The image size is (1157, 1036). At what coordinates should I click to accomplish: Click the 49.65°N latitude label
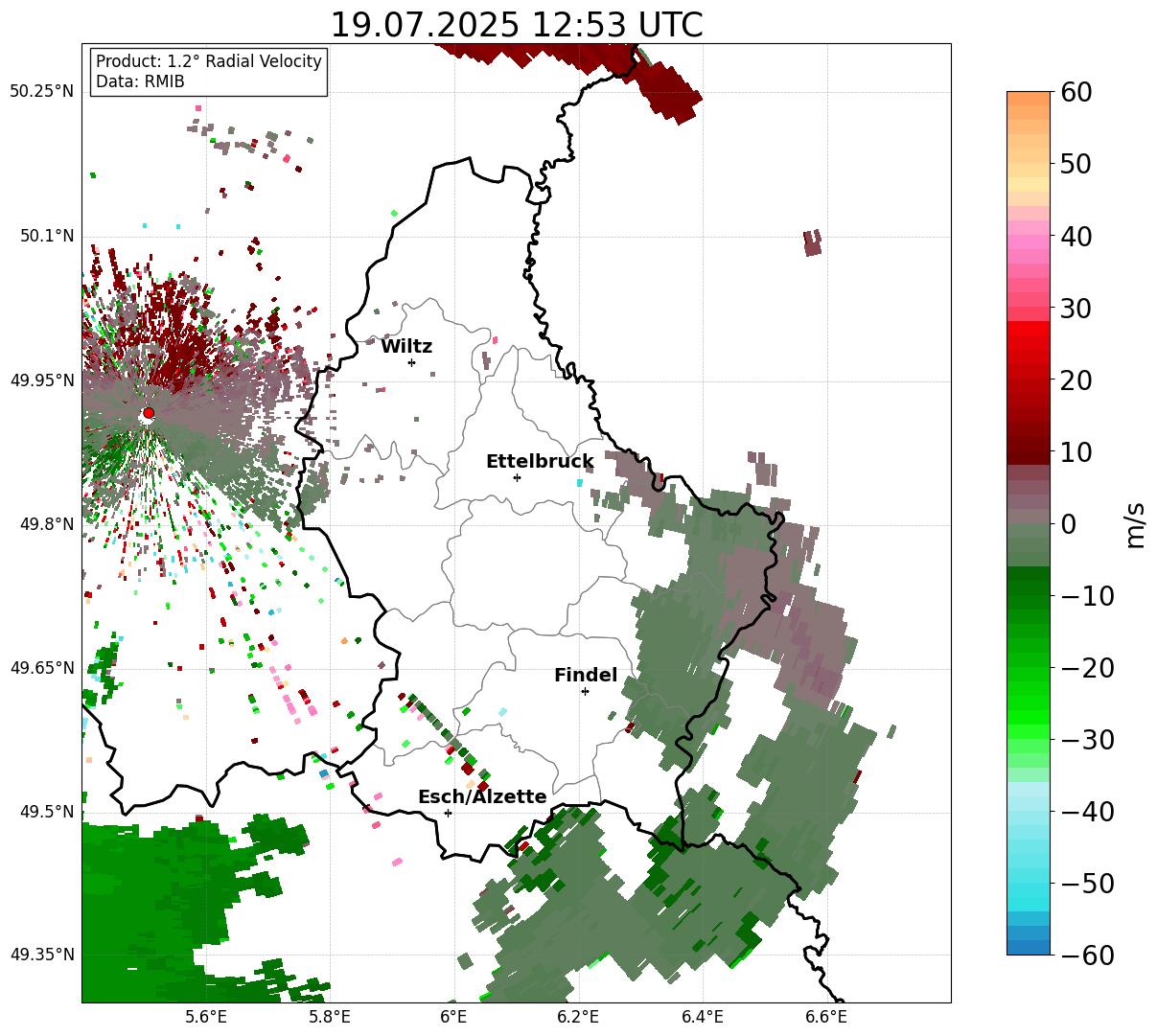[41, 668]
